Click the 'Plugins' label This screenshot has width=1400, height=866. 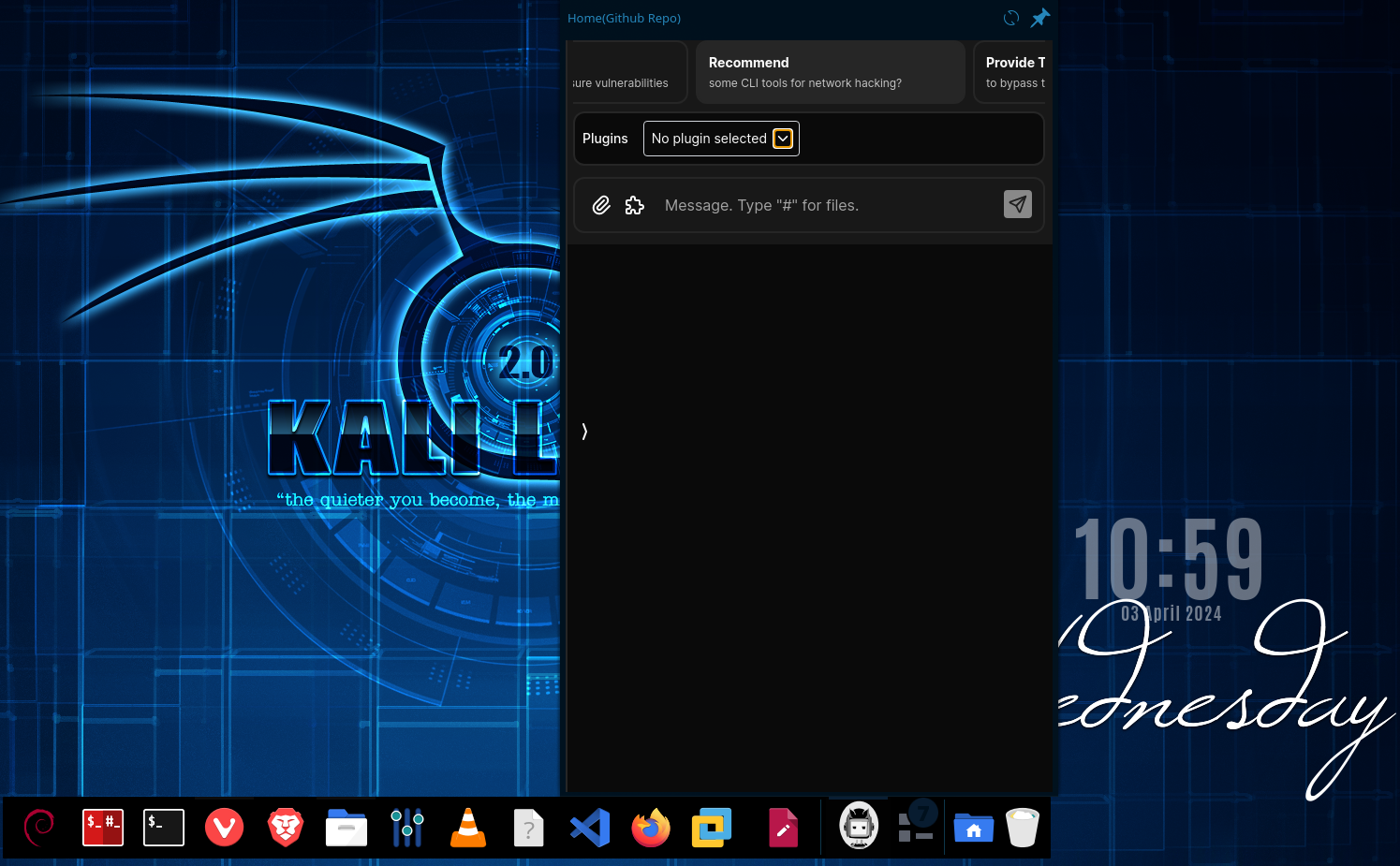[605, 139]
